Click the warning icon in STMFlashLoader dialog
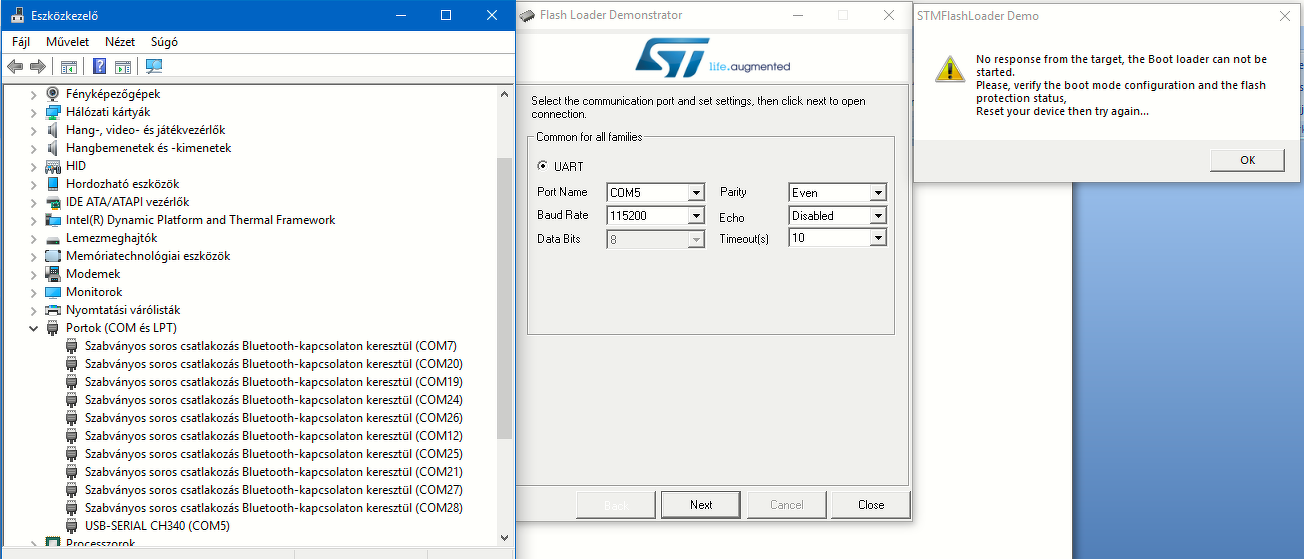 coord(948,68)
